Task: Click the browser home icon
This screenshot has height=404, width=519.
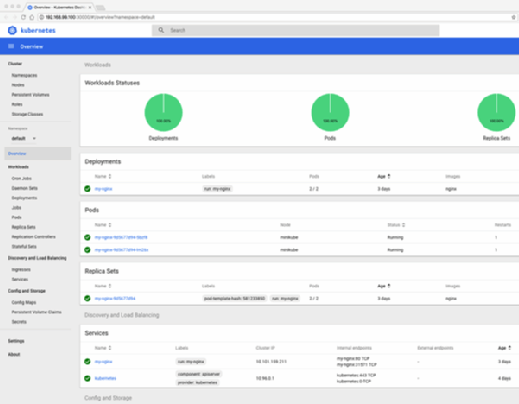Action: (x=32, y=17)
